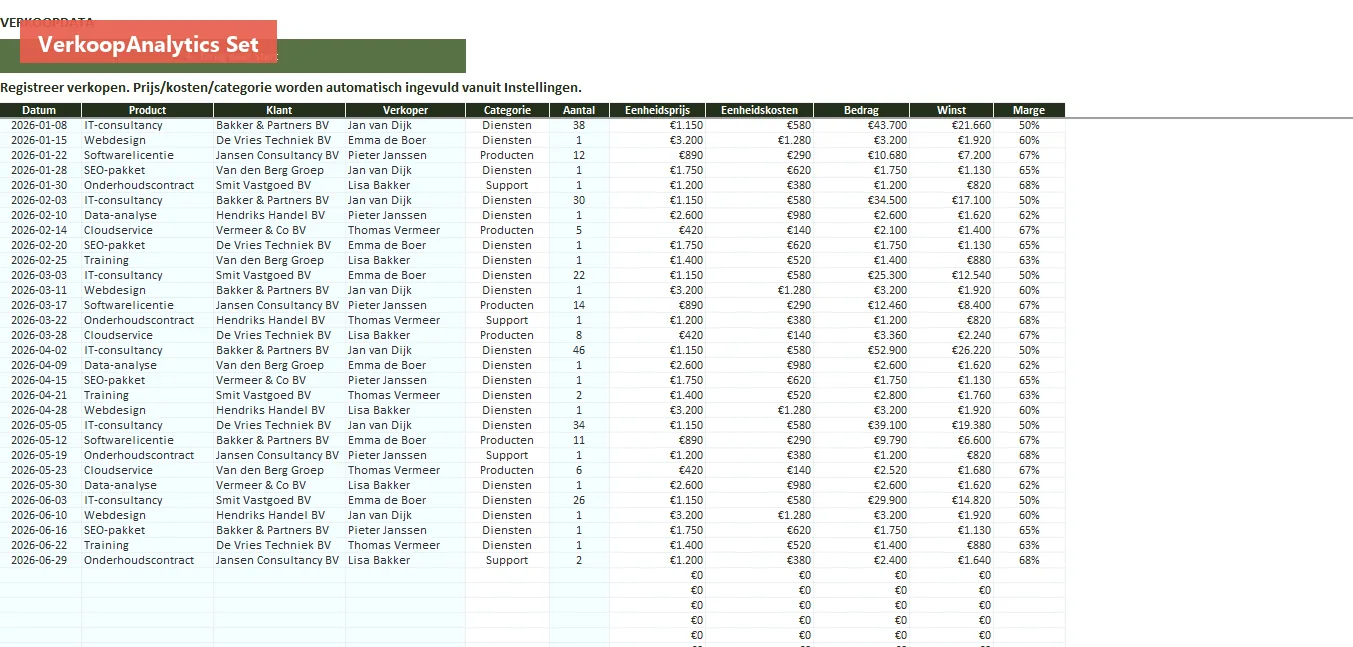Click the 'Registreer verkopen' instruction text
This screenshot has width=1353, height=647.
click(x=291, y=88)
